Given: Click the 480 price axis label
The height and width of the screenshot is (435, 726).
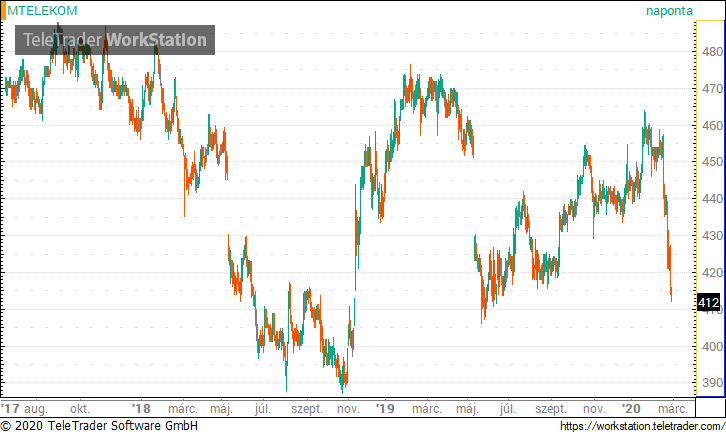Looking at the screenshot, I should click(712, 52).
